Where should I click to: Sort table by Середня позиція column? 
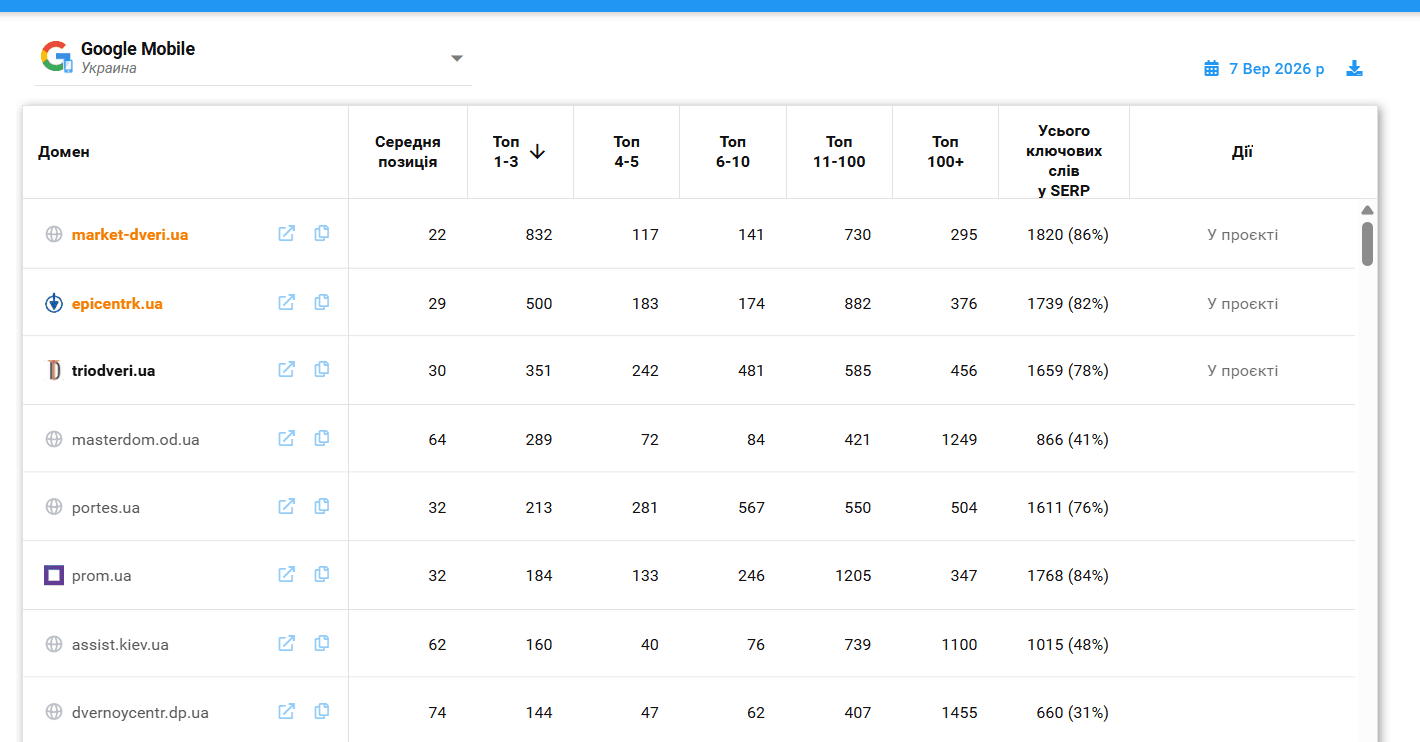click(408, 152)
